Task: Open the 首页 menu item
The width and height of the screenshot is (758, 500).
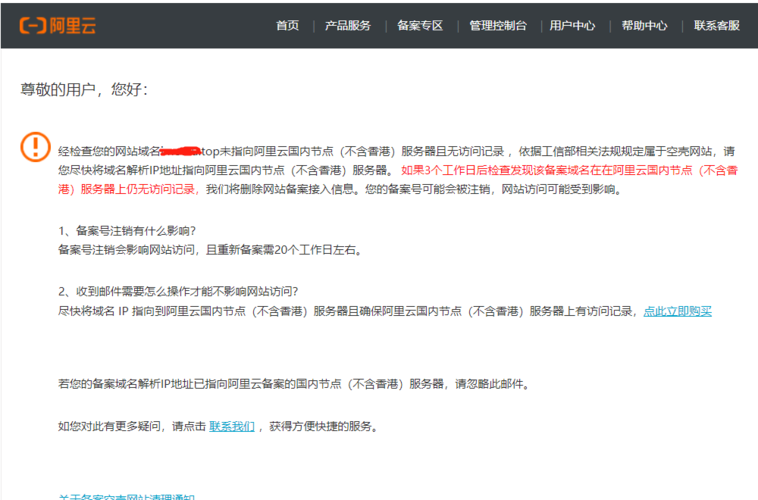Action: (x=288, y=26)
